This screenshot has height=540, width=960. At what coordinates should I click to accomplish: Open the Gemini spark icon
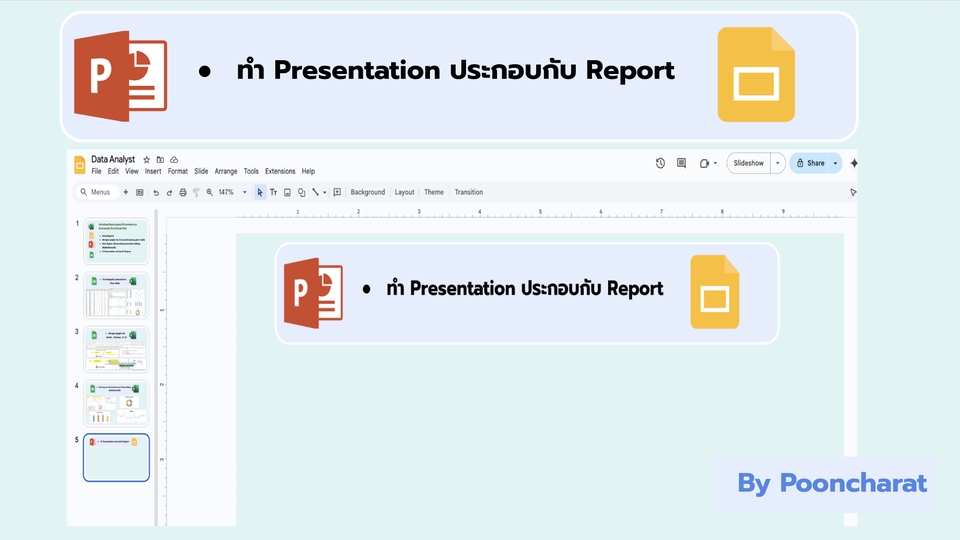click(x=853, y=163)
